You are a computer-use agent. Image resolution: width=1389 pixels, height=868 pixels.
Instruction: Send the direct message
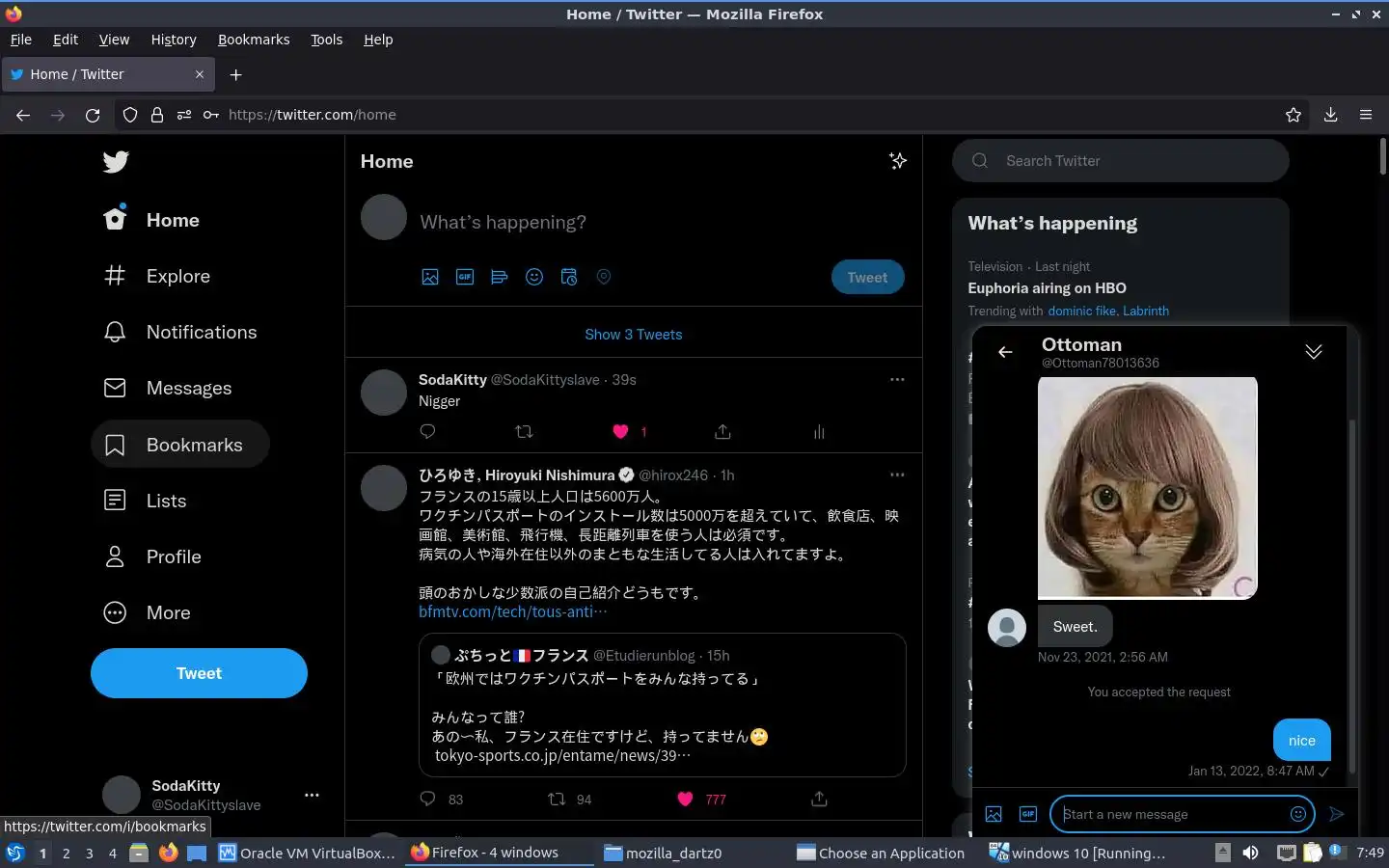pyautogui.click(x=1336, y=814)
